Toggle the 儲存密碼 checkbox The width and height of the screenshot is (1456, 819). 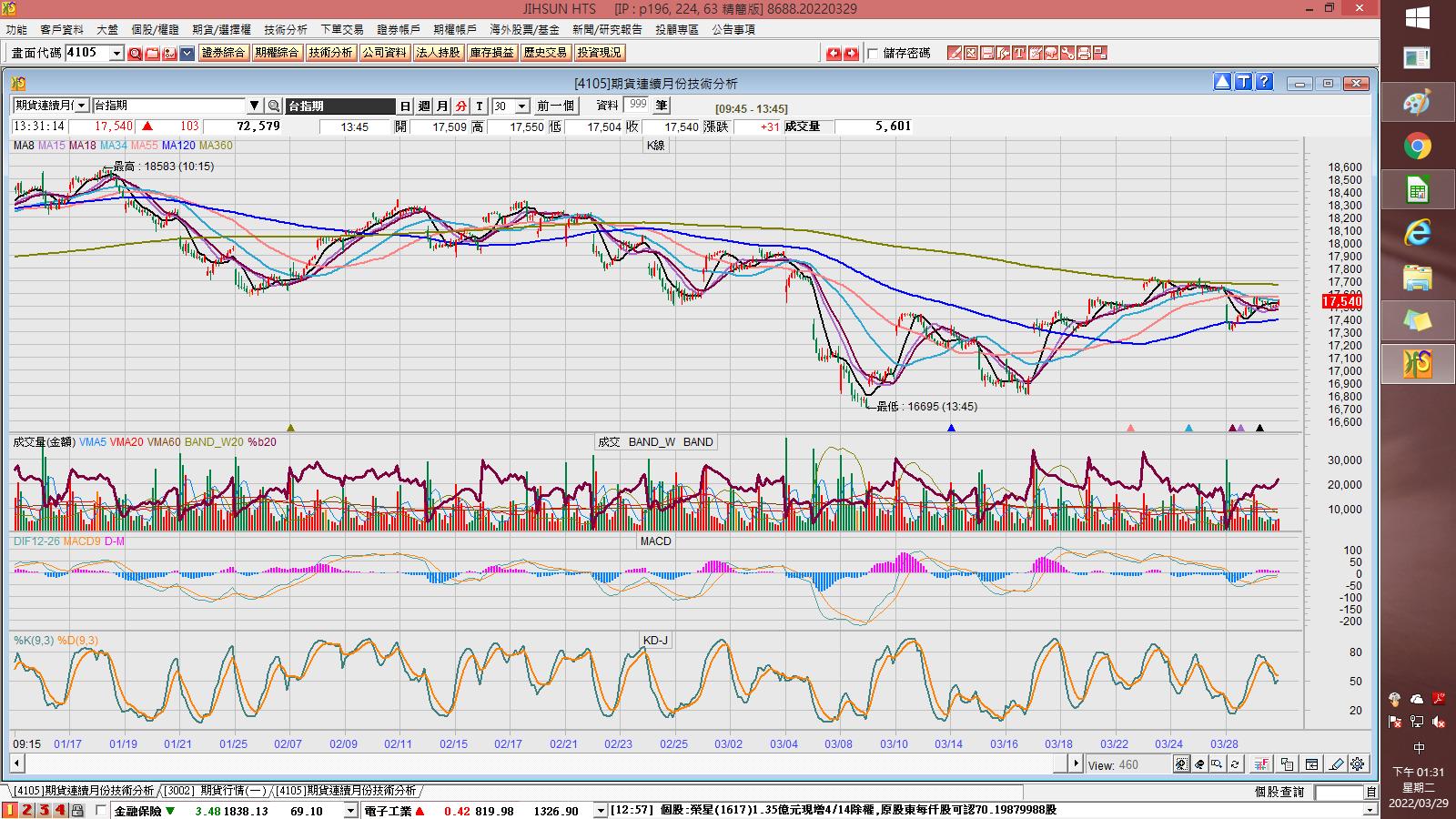(x=873, y=54)
